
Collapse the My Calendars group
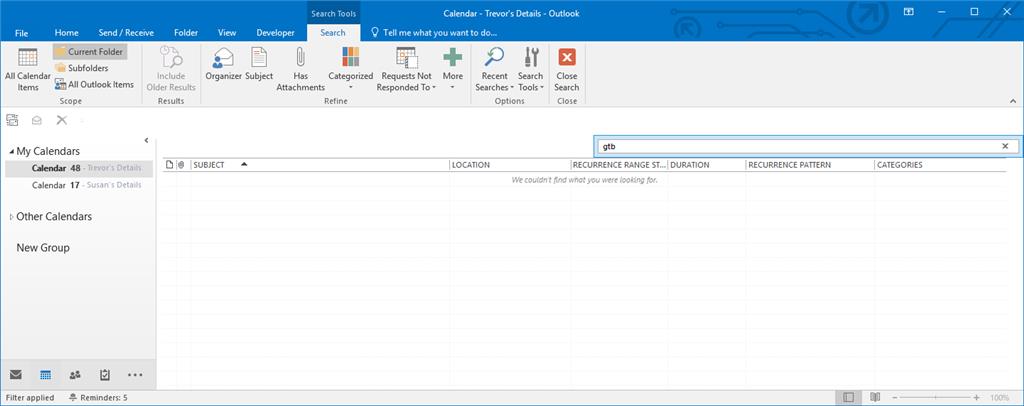click(11, 151)
